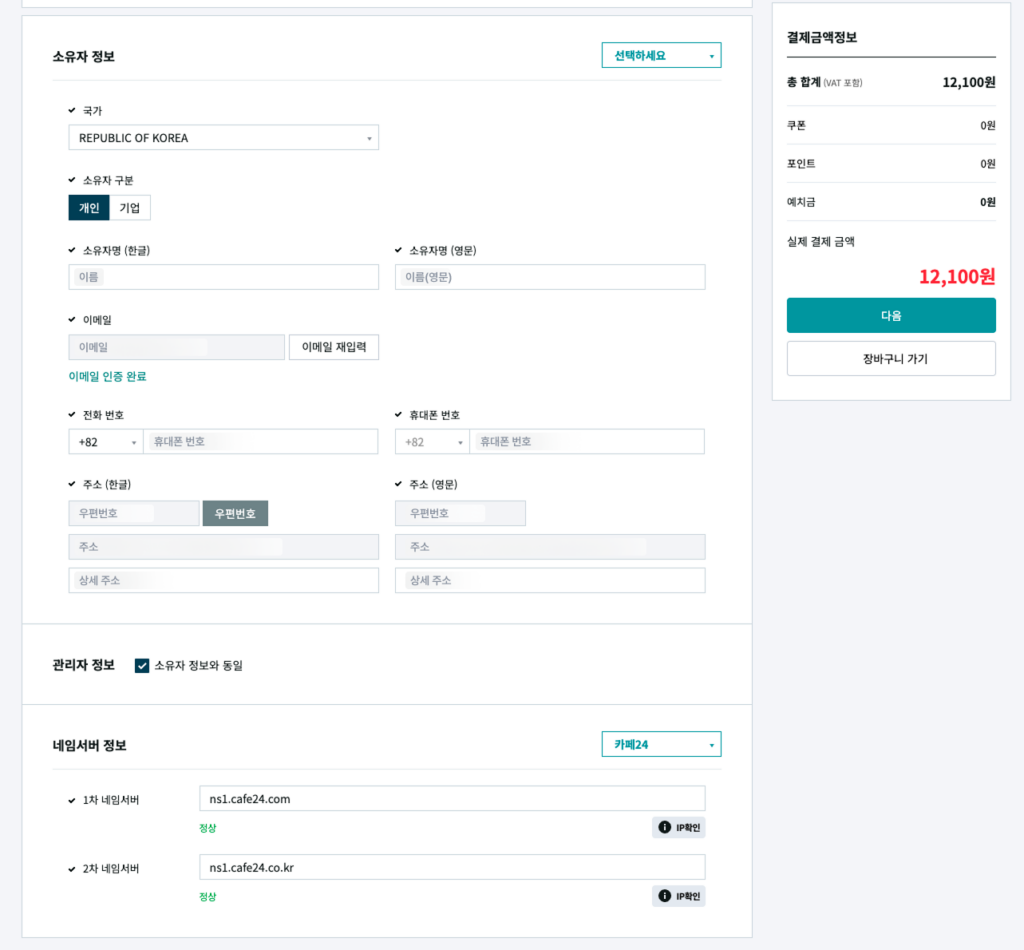Open the 카페24 nameserver dropdown
Viewport: 1024px width, 950px height.
pos(661,745)
